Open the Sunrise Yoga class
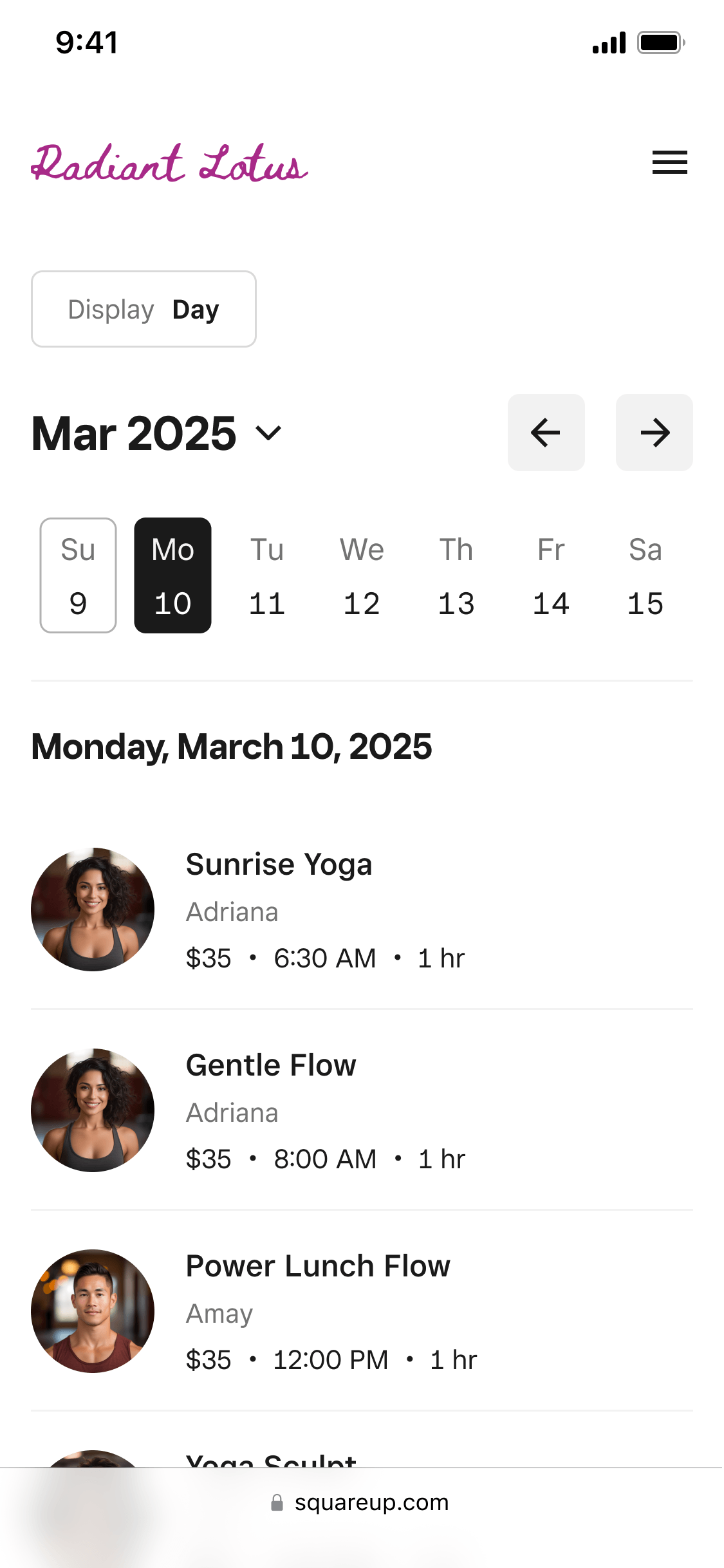This screenshot has width=724, height=1568. tap(279, 864)
